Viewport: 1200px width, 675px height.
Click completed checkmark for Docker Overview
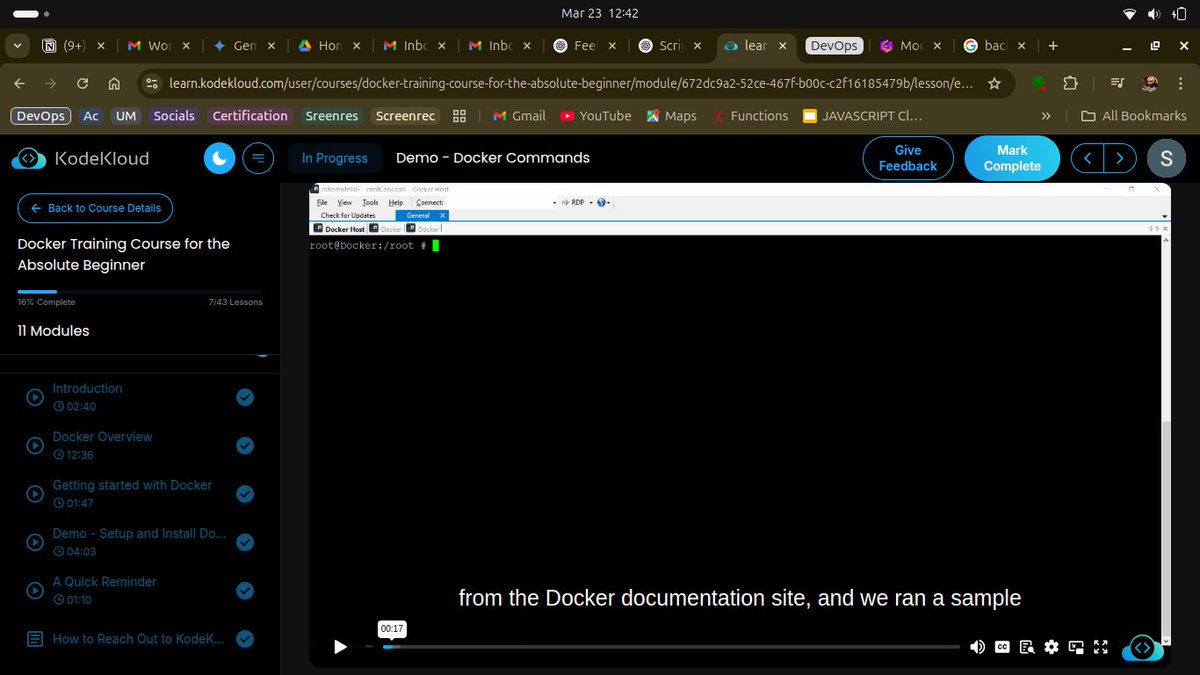245,445
